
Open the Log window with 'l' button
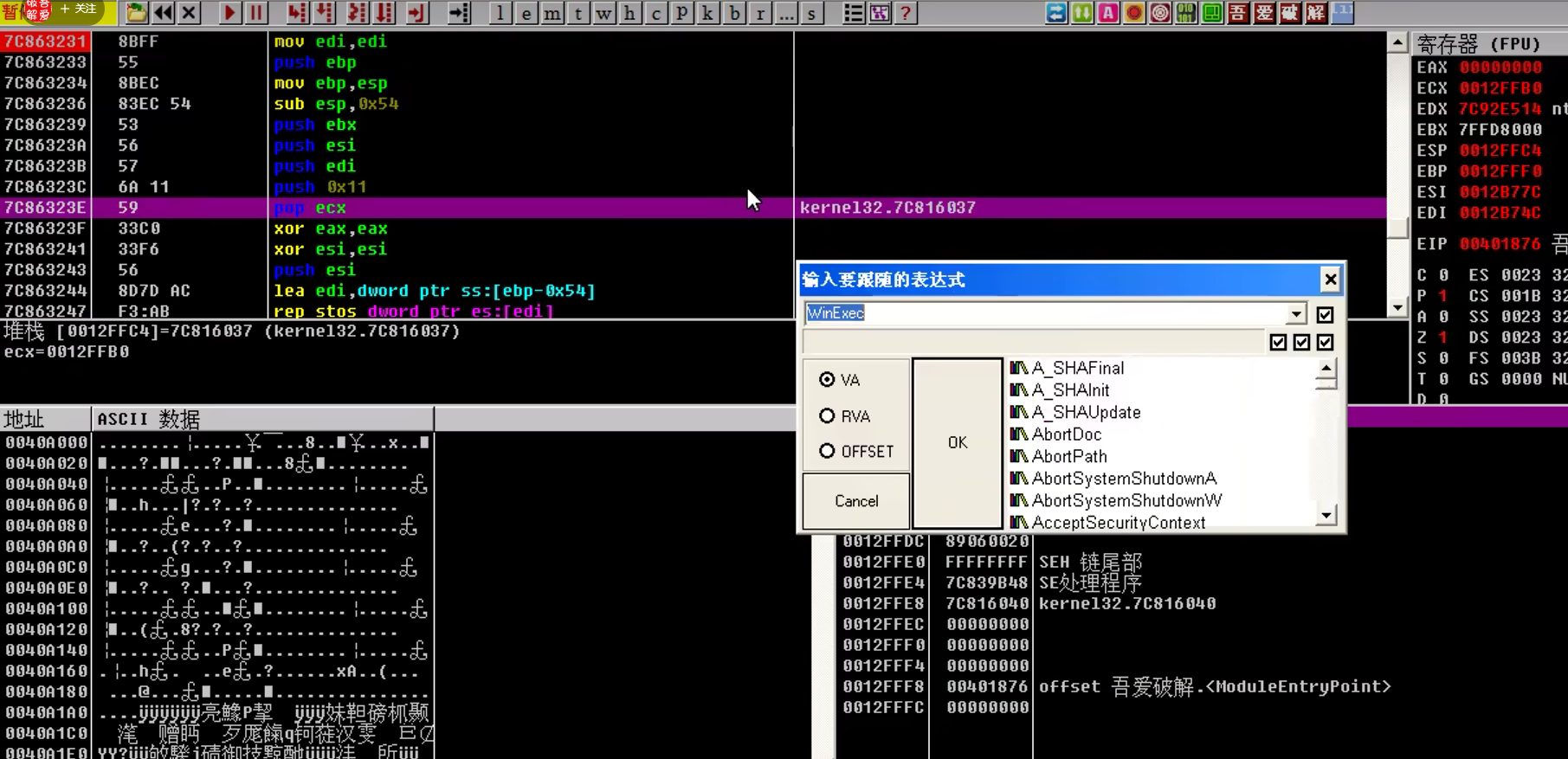pos(500,13)
